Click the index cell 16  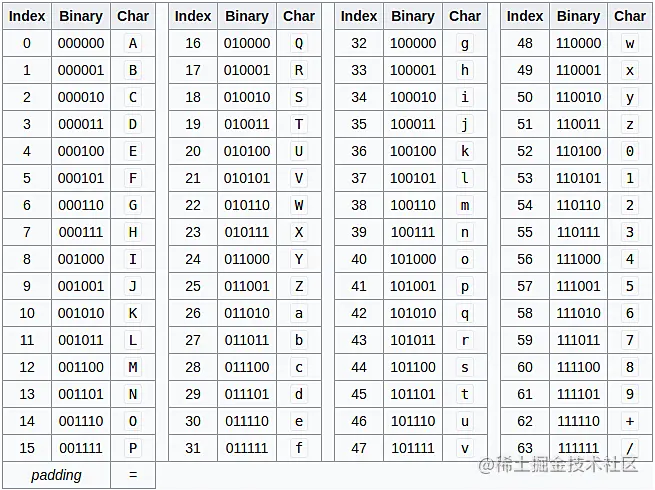193,43
